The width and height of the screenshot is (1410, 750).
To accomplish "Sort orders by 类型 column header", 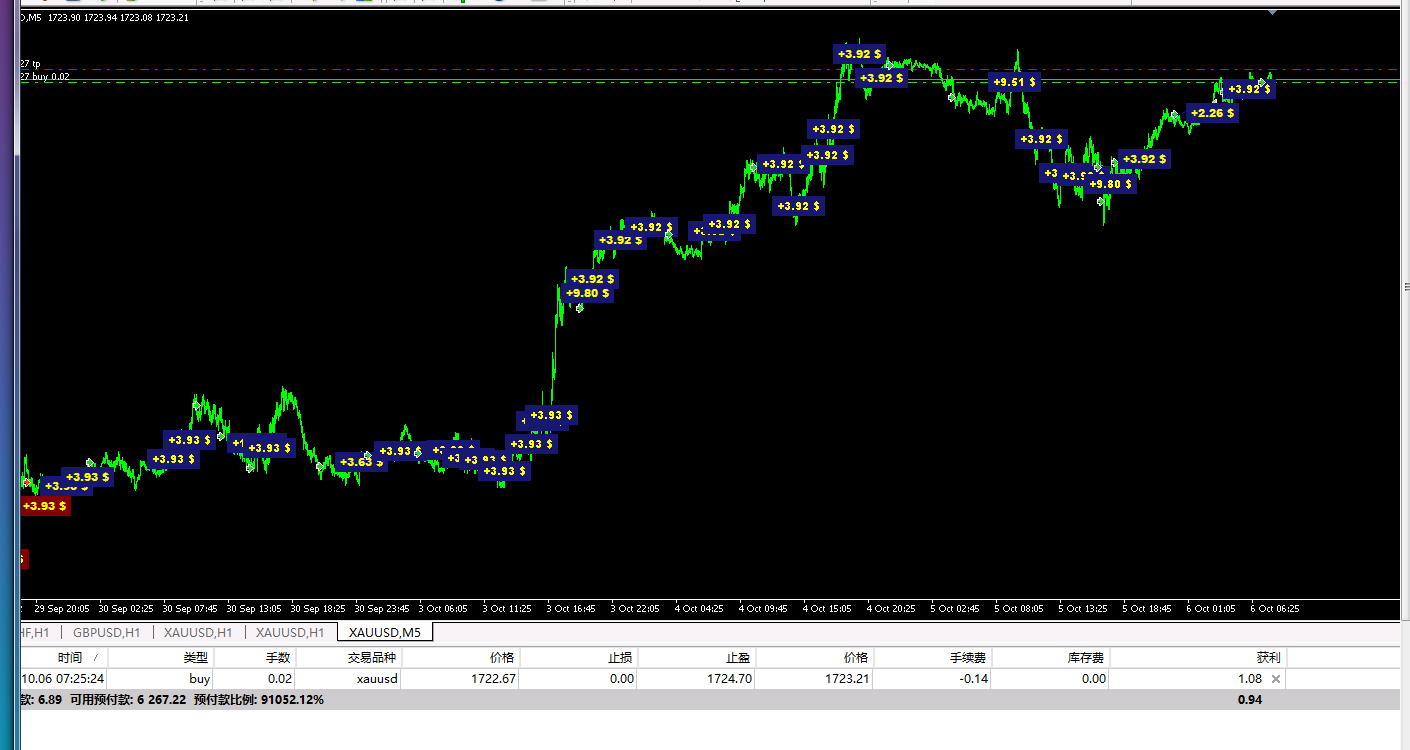I will click(161, 658).
